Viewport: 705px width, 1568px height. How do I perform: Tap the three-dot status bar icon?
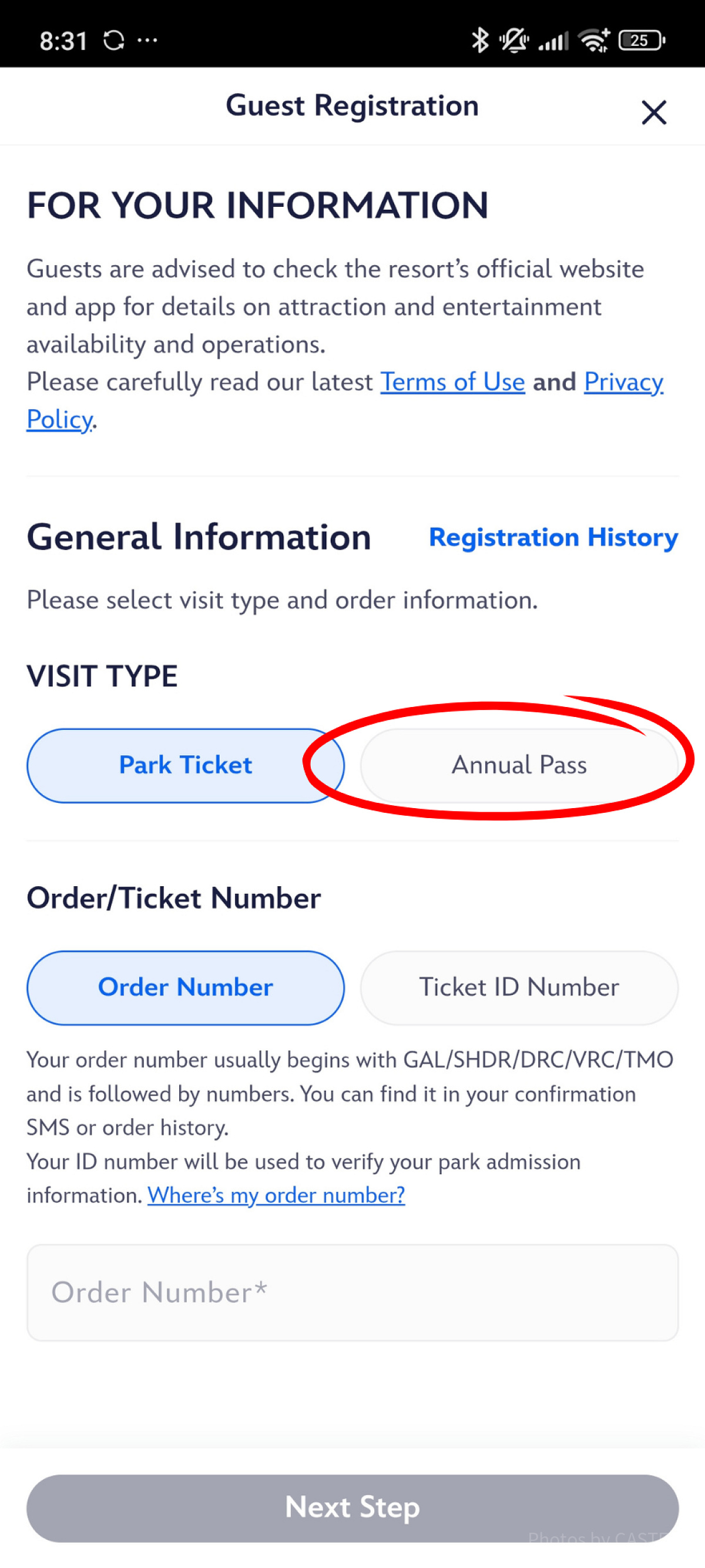click(147, 41)
